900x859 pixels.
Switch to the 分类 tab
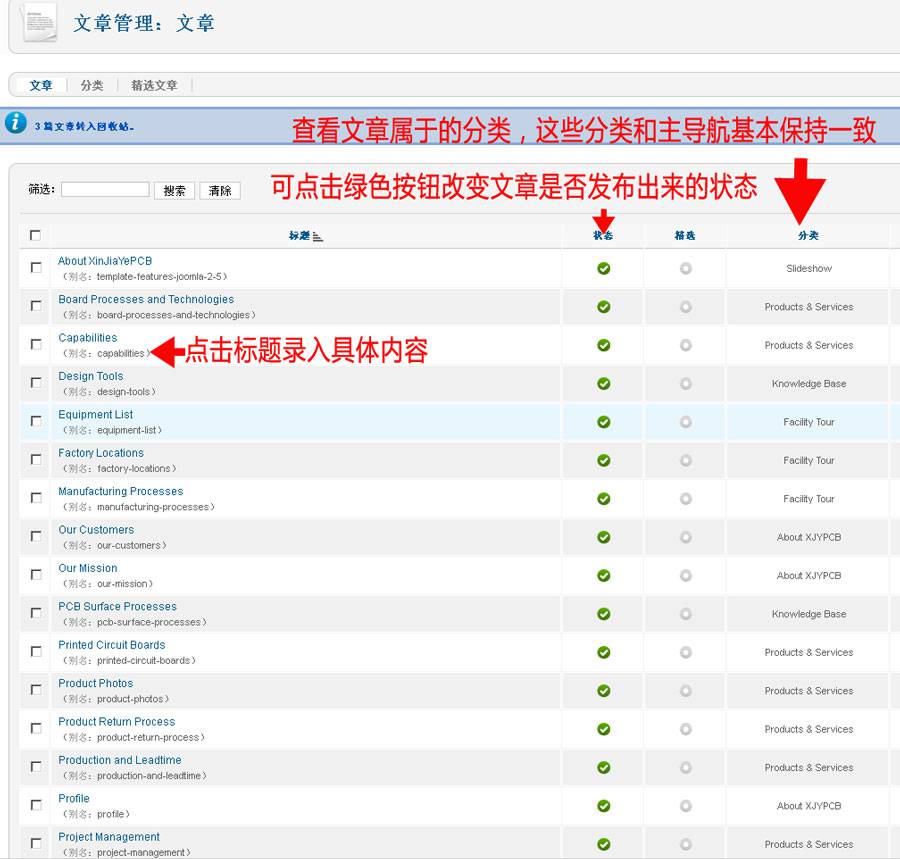(92, 85)
